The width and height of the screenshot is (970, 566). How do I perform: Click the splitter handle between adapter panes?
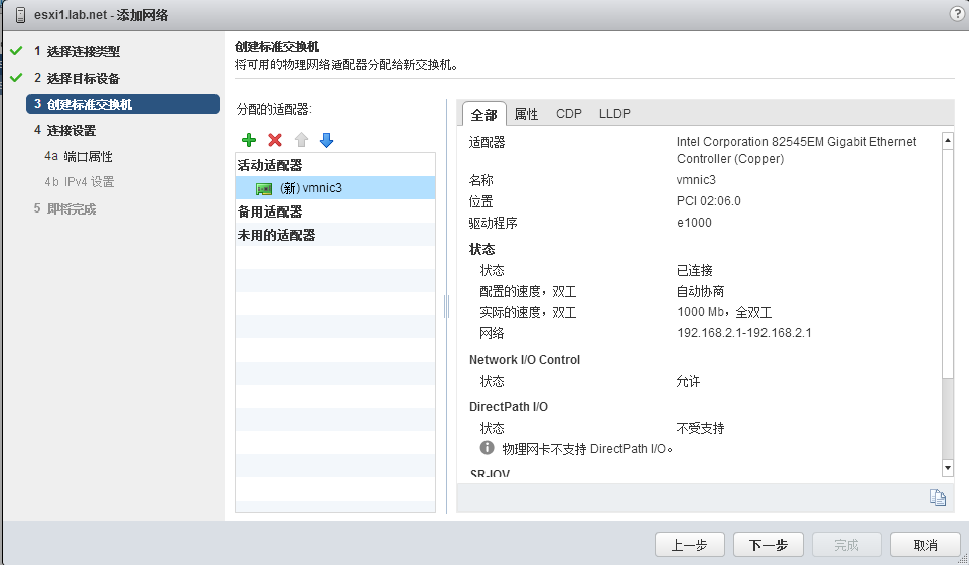[446, 306]
